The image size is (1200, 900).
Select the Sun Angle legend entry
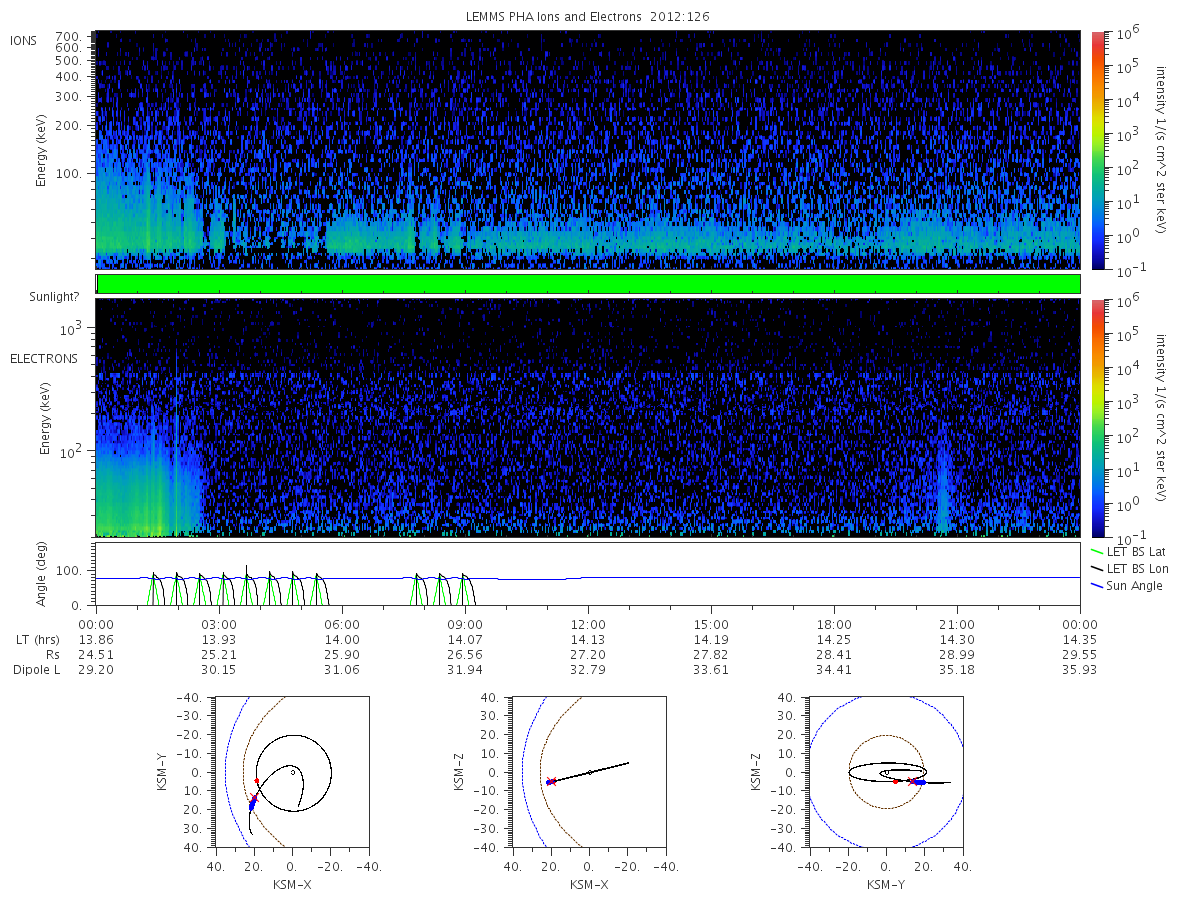(x=1126, y=585)
